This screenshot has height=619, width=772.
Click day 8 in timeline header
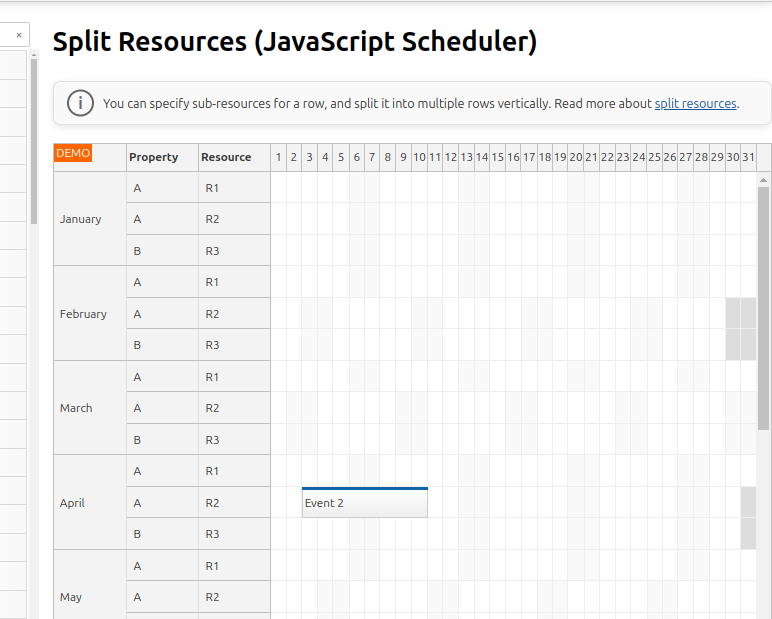click(x=387, y=157)
